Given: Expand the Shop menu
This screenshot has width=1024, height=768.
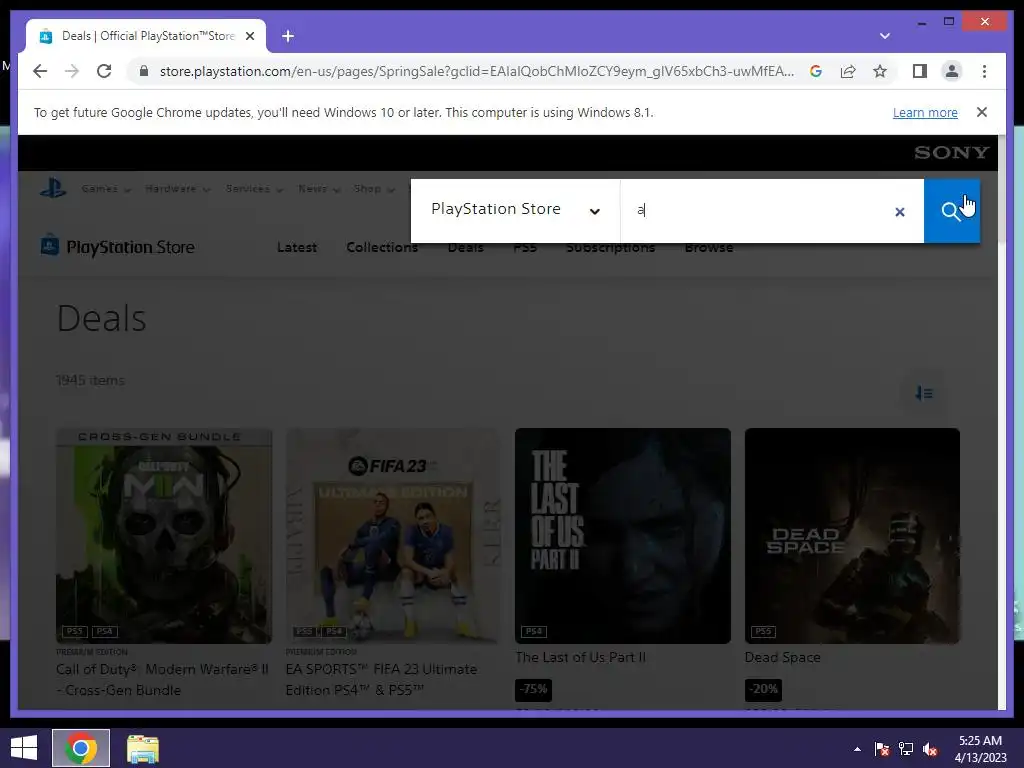Looking at the screenshot, I should [x=374, y=189].
